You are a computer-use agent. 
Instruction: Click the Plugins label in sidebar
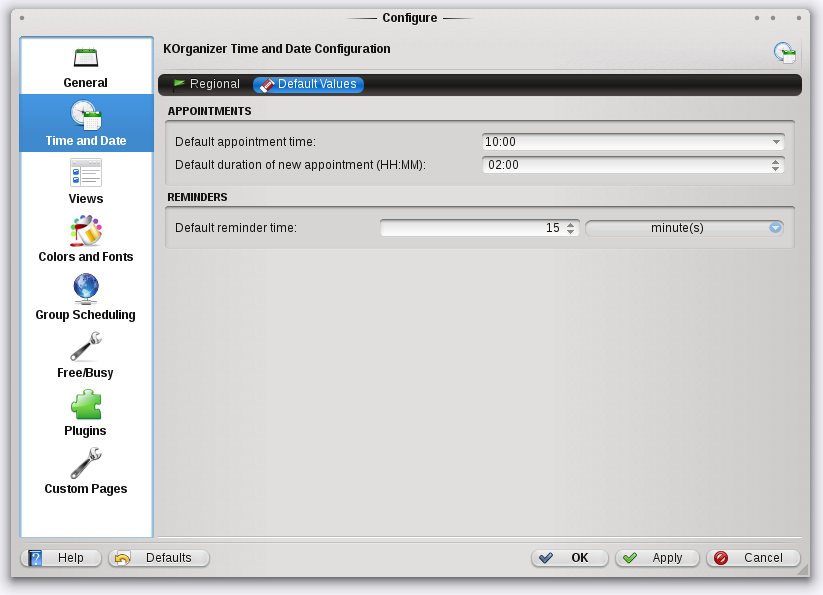pos(86,431)
